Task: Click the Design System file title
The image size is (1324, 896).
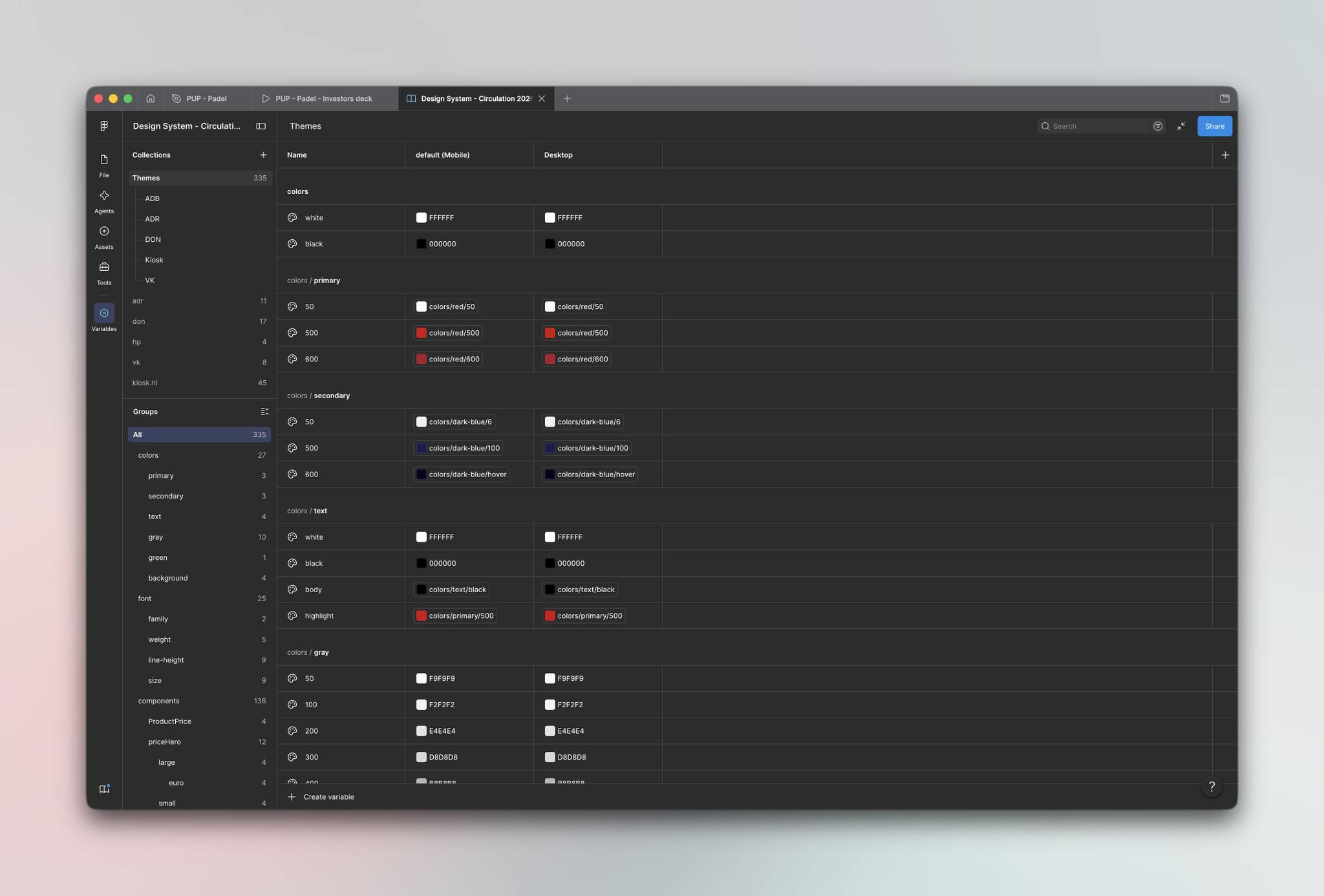Action: click(187, 126)
